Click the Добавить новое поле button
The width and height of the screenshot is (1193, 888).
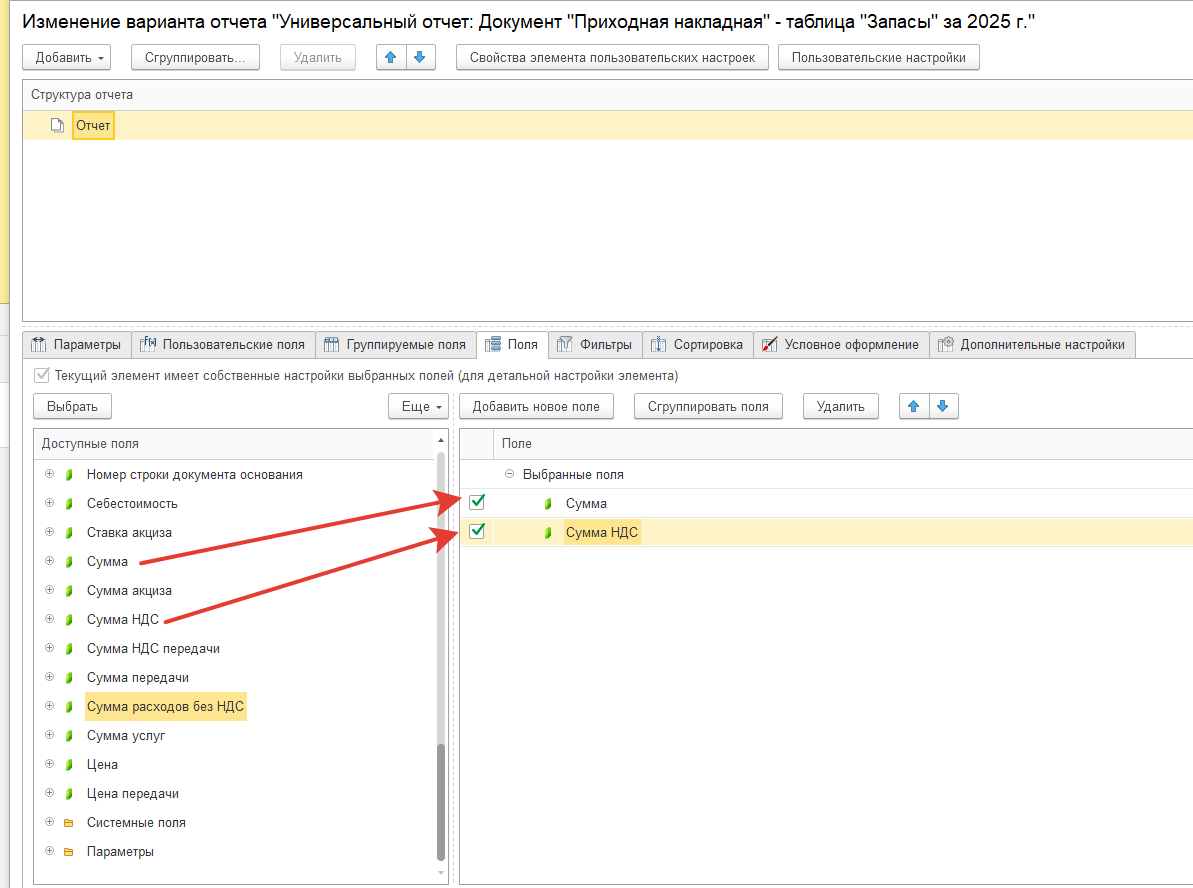[536, 407]
